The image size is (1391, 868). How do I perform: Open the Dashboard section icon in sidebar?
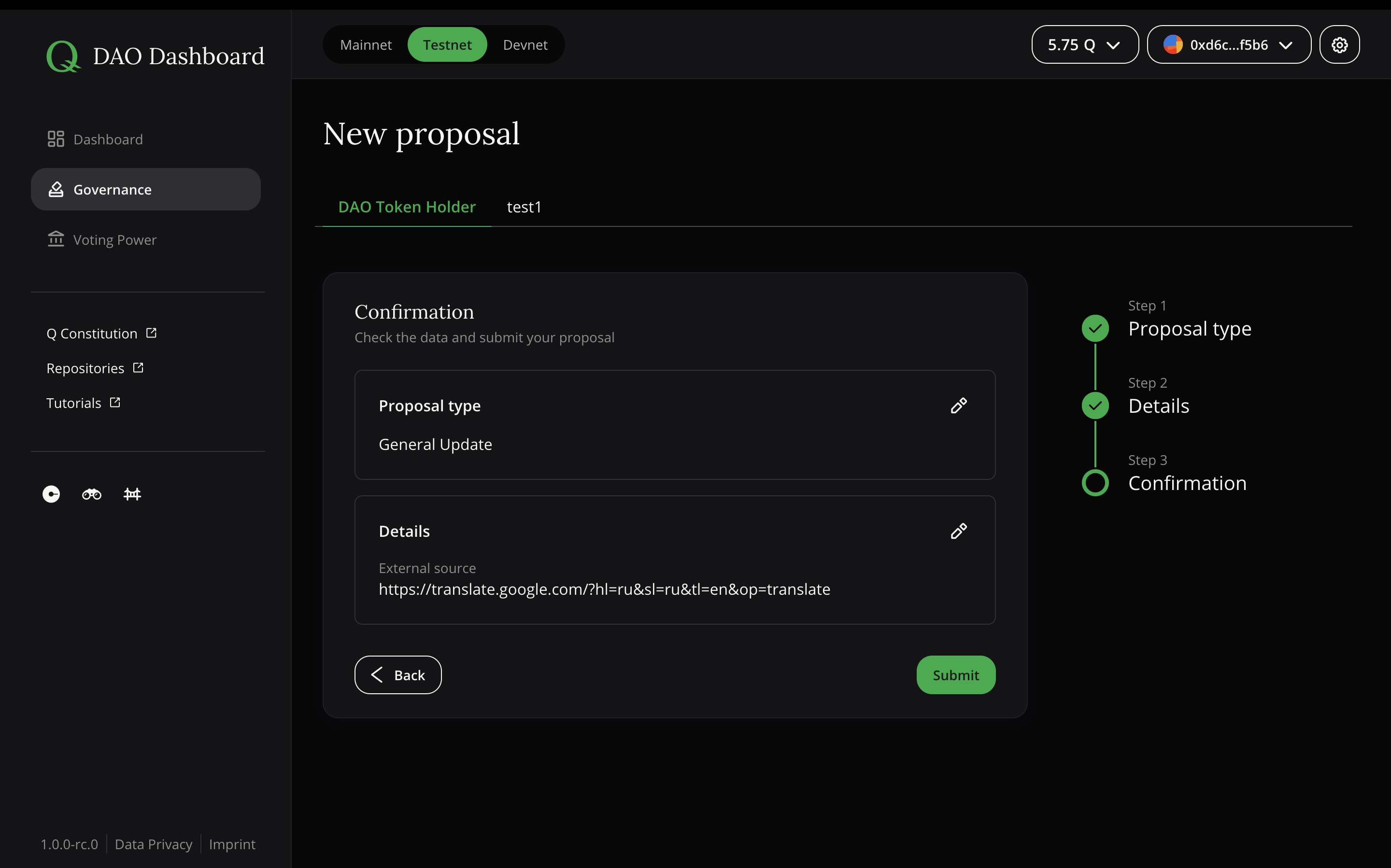(56, 139)
